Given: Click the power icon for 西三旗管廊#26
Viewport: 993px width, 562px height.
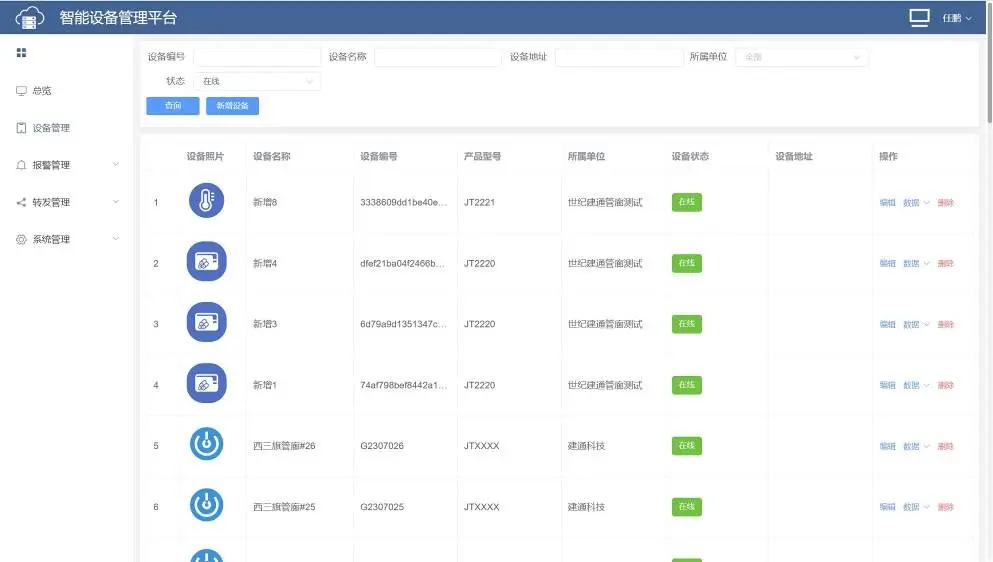Looking at the screenshot, I should coord(206,444).
